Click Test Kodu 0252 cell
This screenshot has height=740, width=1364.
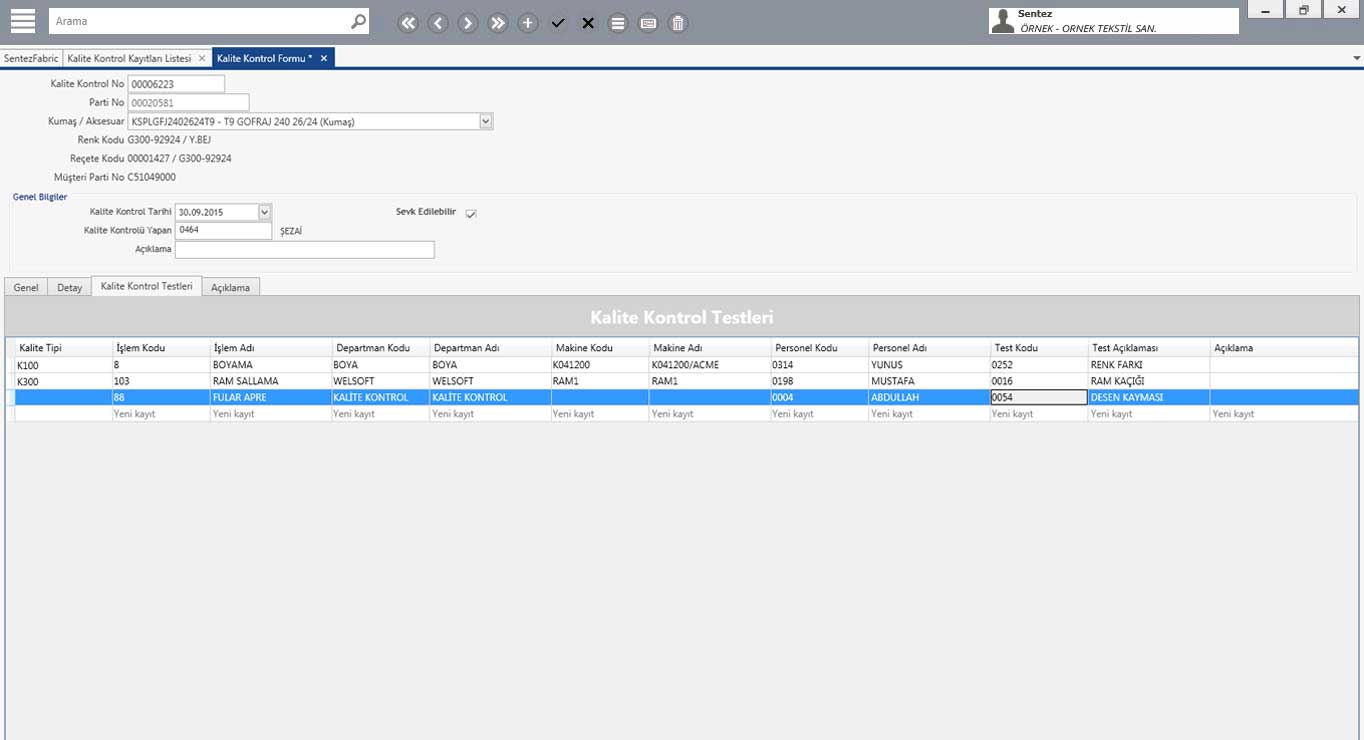(1039, 365)
